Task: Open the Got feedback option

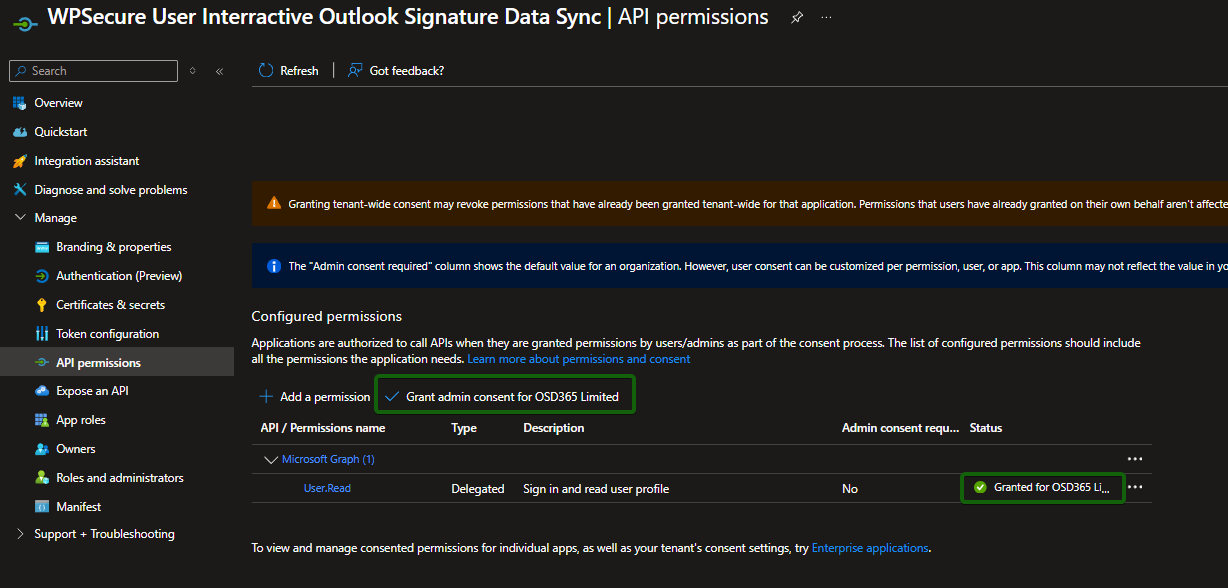Action: click(396, 71)
